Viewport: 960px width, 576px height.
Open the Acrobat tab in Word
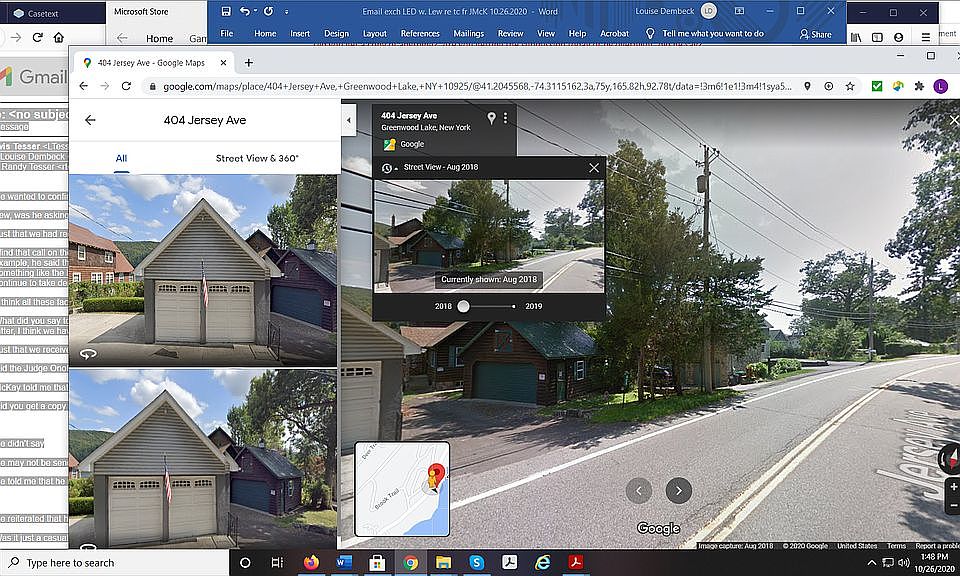(614, 34)
